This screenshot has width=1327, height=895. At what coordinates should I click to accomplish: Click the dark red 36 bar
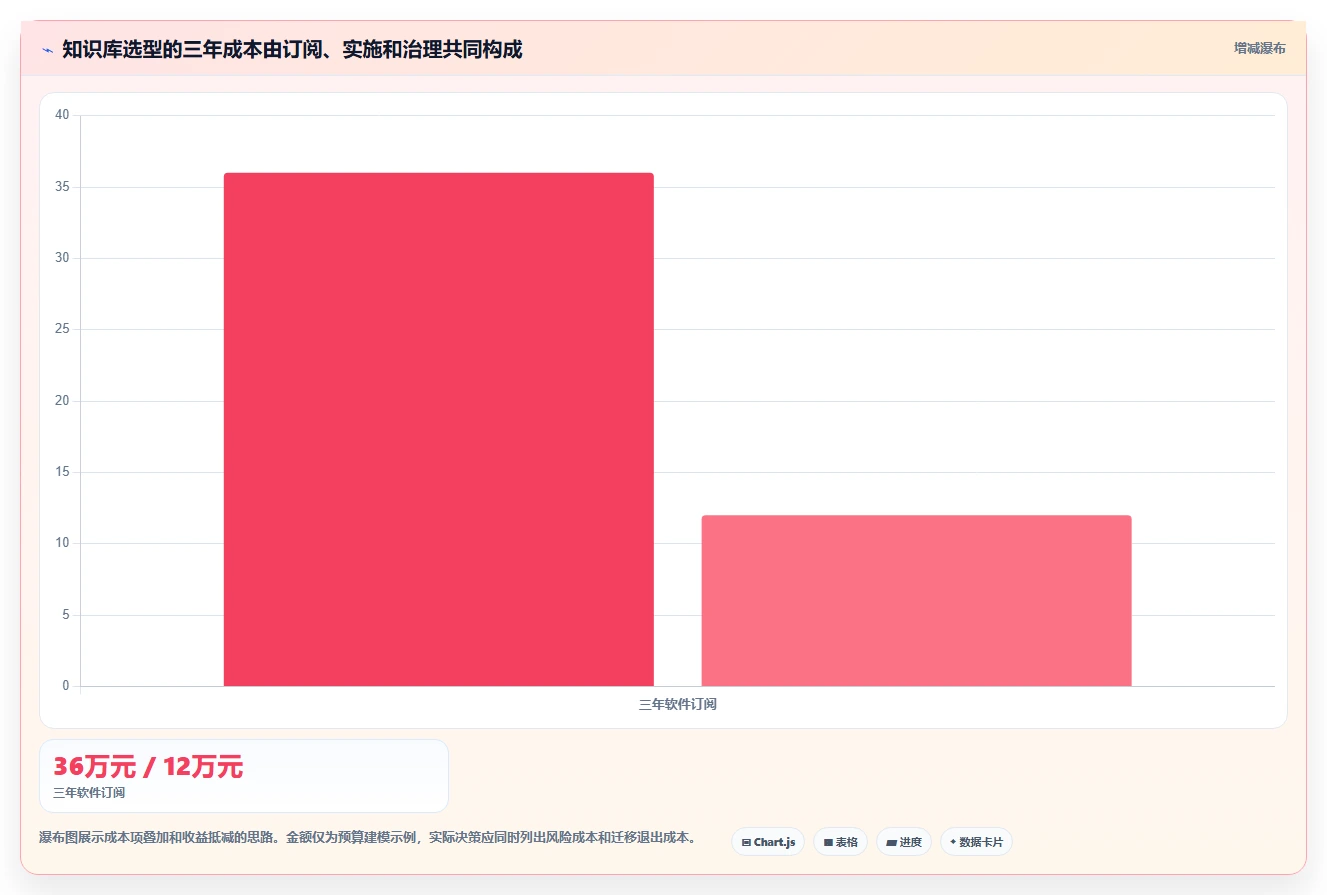click(438, 429)
